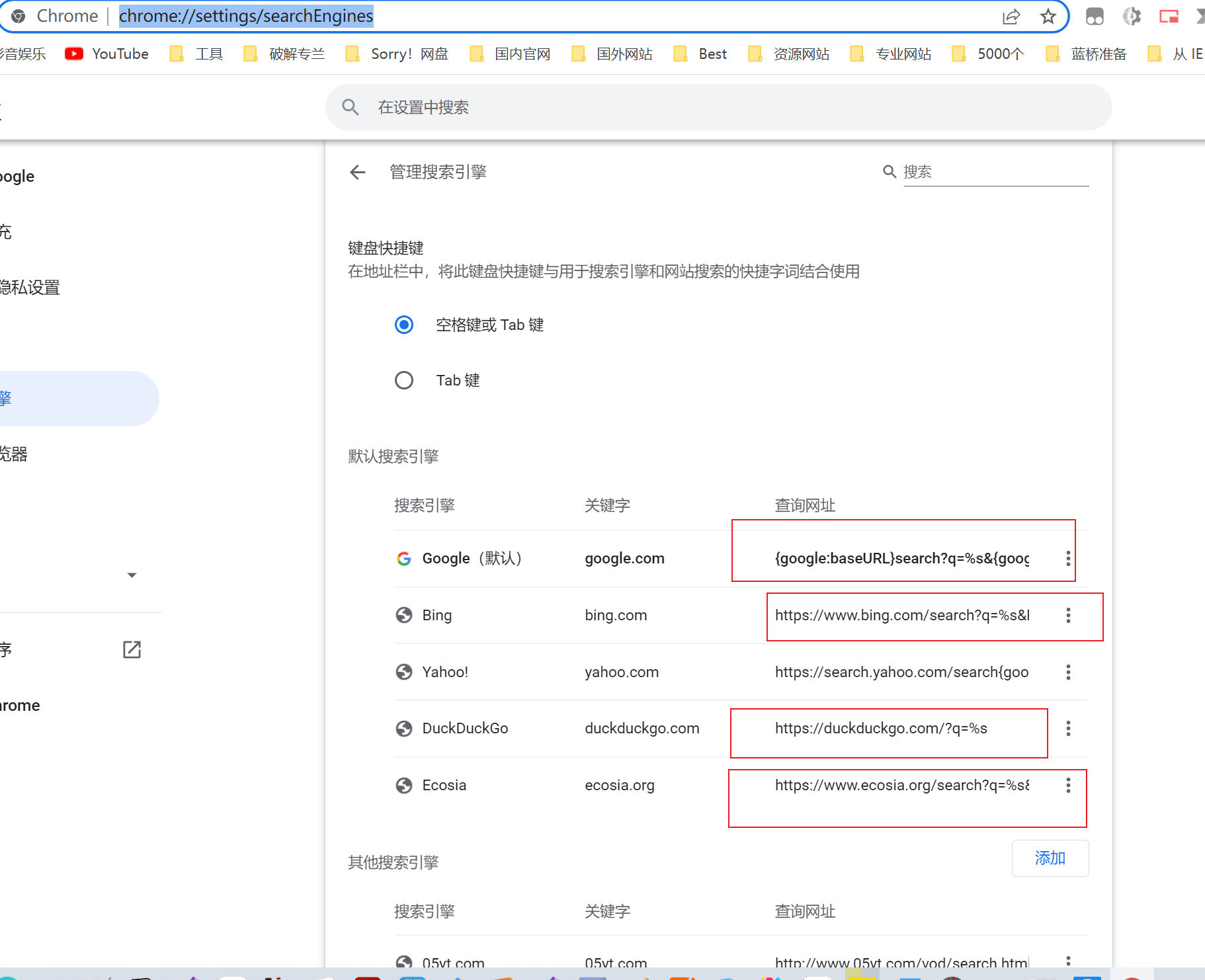Click the 隐私设置 sidebar item
1205x980 pixels.
click(30, 288)
